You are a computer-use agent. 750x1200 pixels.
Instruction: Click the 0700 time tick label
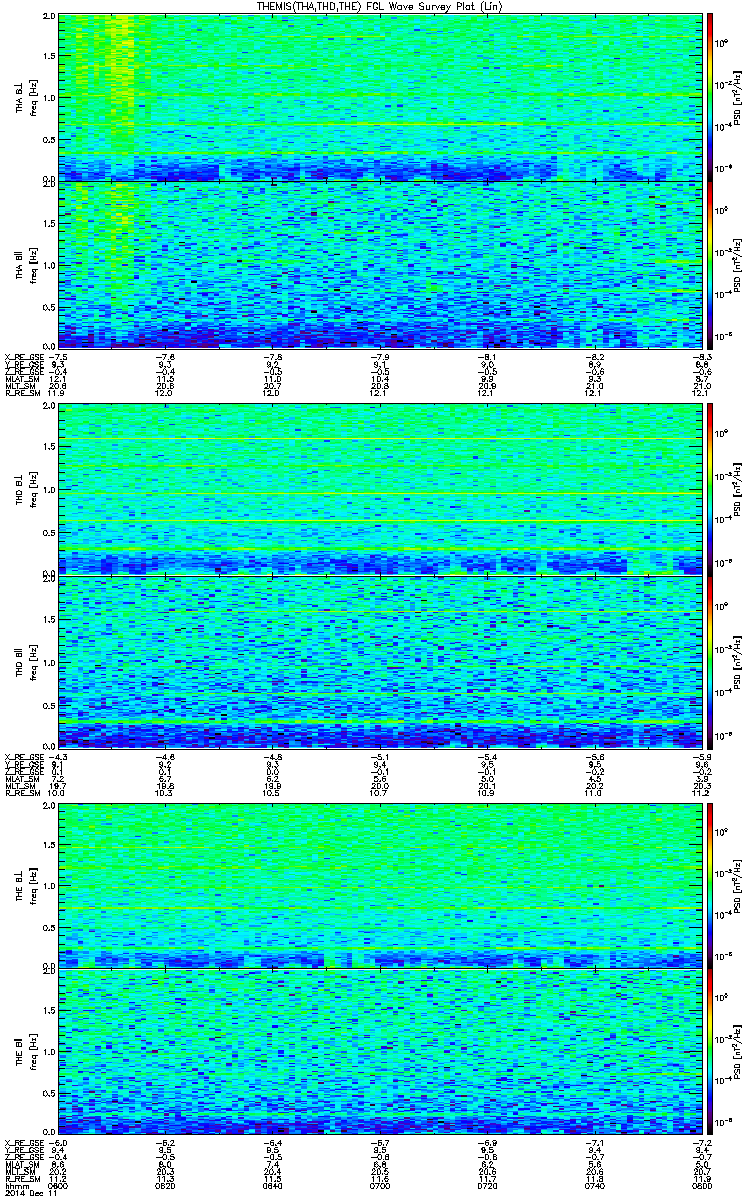[380, 1186]
